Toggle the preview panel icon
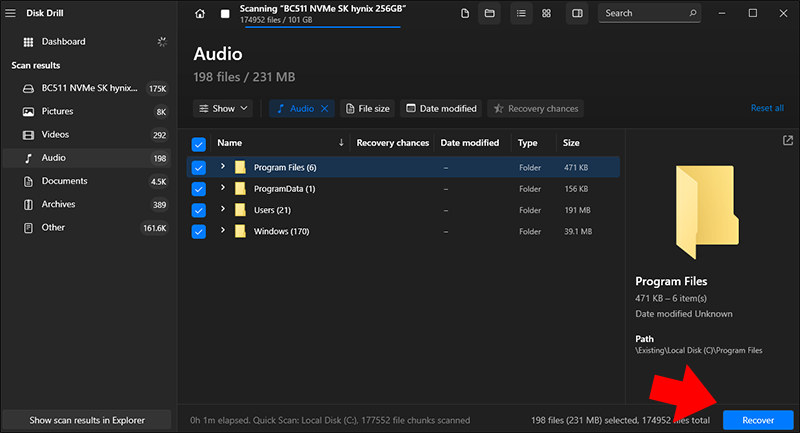This screenshot has width=800, height=433. [577, 14]
